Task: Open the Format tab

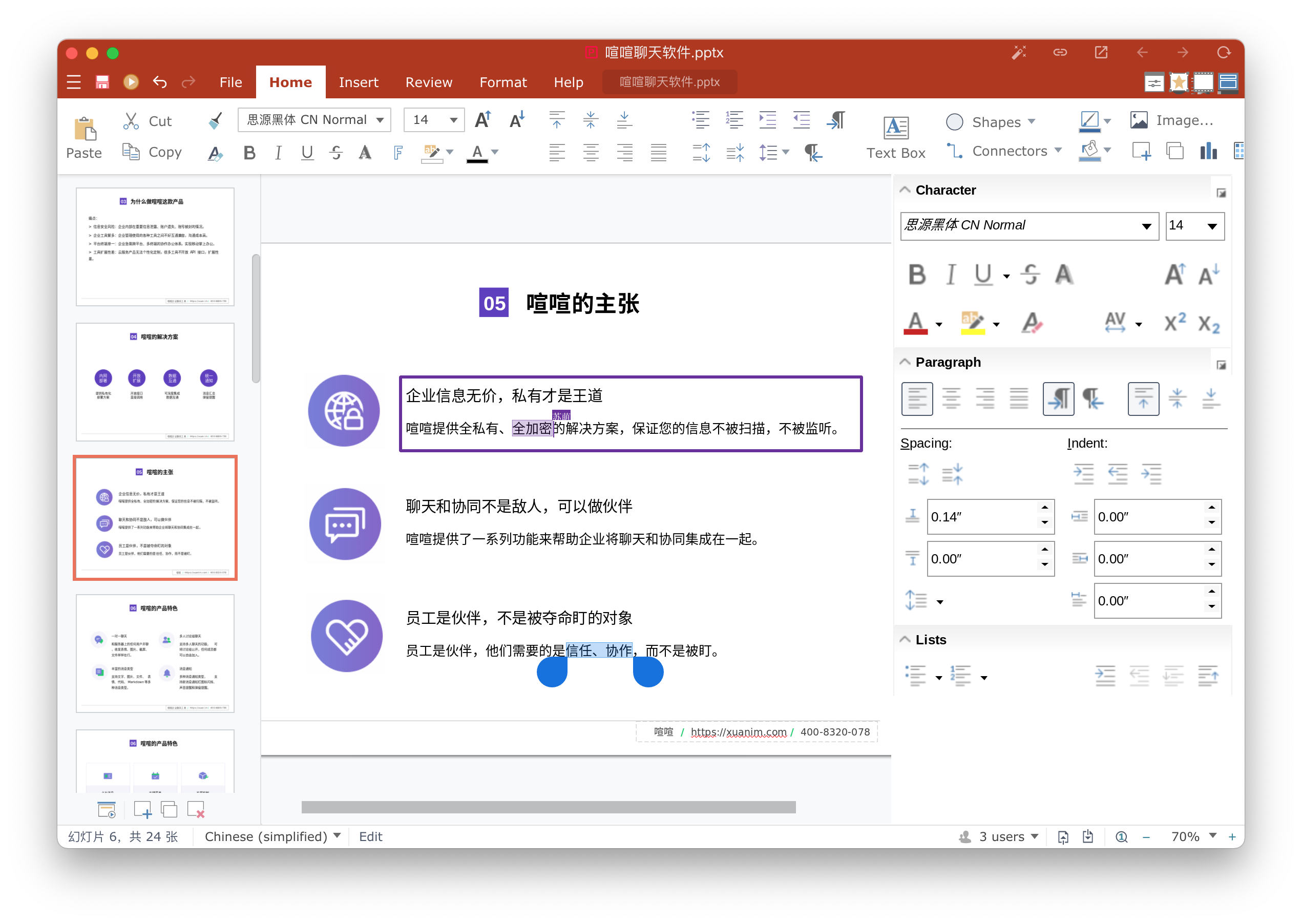Action: coord(503,82)
